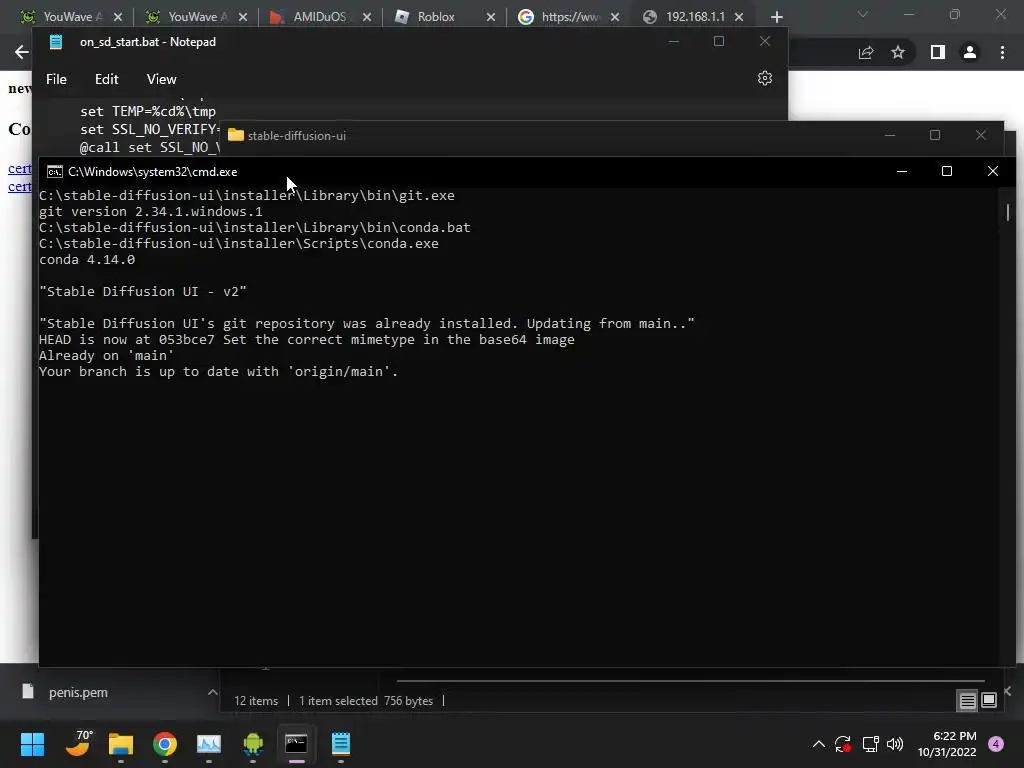The image size is (1024, 768).
Task: Click the 'set TEMP=%cd%\tmp' line in Notepad
Action: coord(148,112)
